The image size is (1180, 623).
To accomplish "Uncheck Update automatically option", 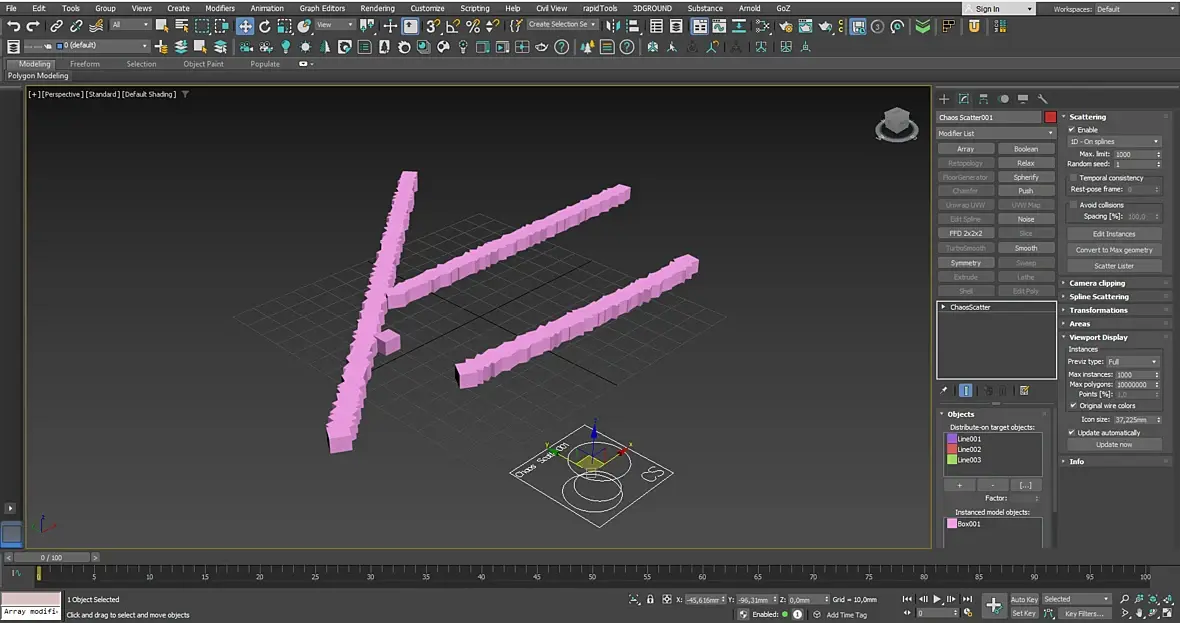I will coord(1072,432).
